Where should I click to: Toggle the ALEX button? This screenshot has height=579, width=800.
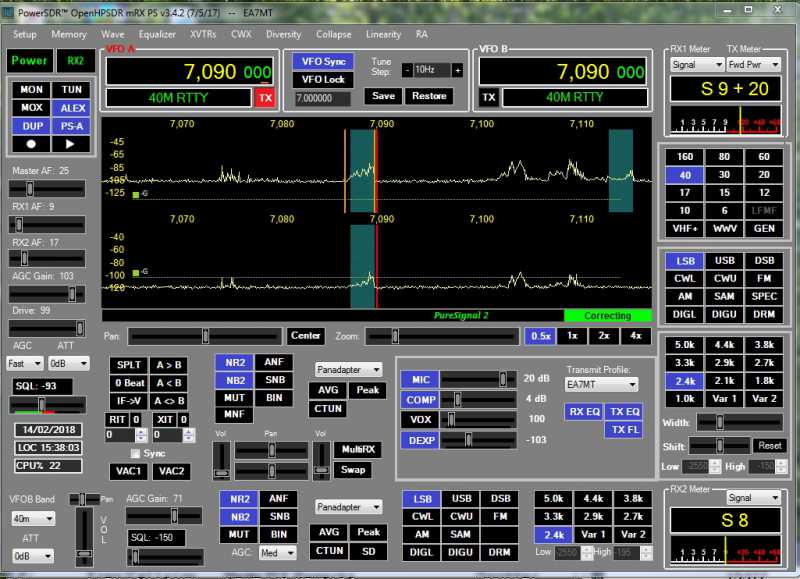click(x=71, y=108)
